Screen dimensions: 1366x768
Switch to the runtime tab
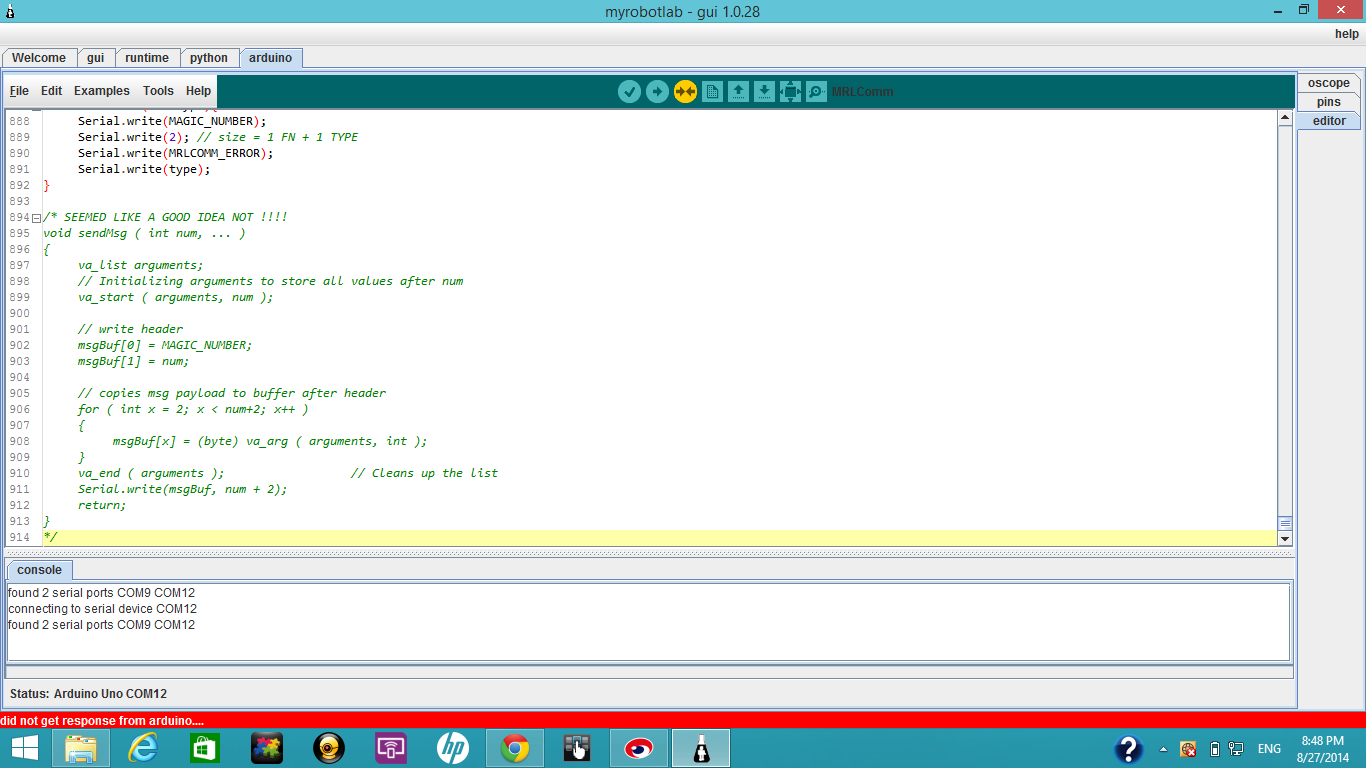pos(147,58)
